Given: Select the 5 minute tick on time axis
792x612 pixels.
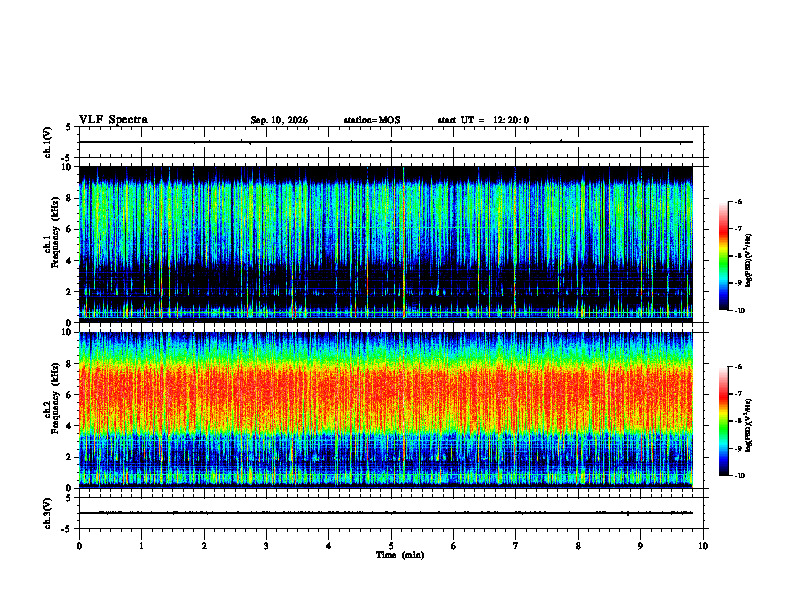Looking at the screenshot, I should point(391,546).
